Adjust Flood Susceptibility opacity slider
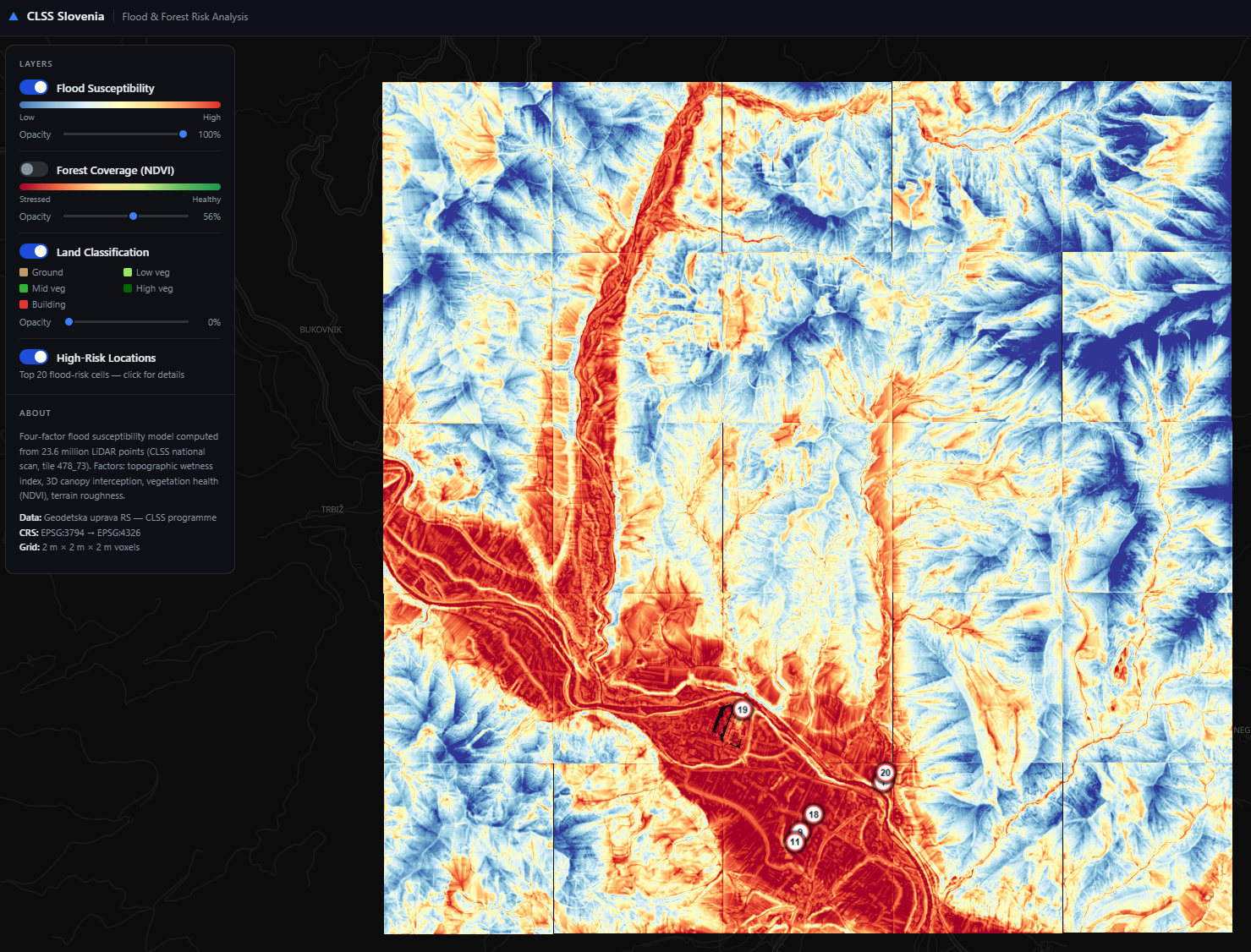Image resolution: width=1251 pixels, height=952 pixels. [126, 134]
